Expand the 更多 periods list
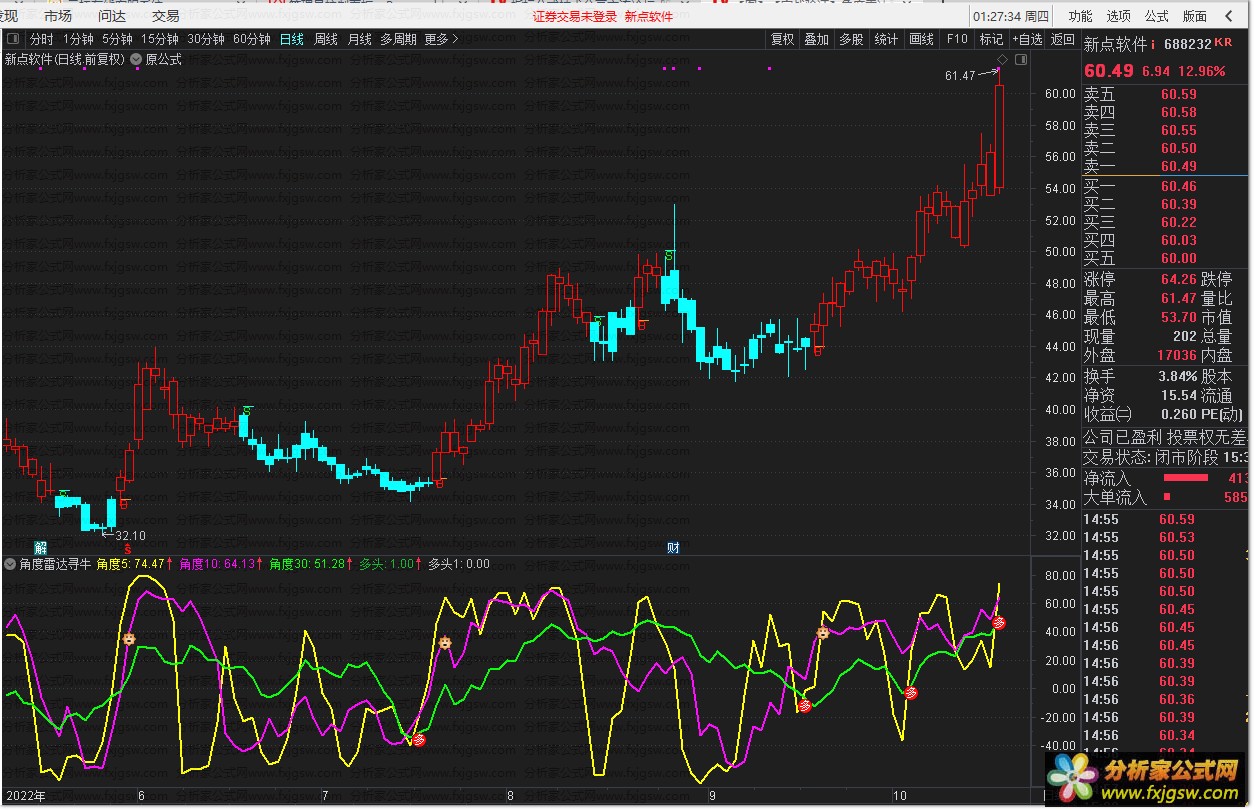 click(442, 39)
